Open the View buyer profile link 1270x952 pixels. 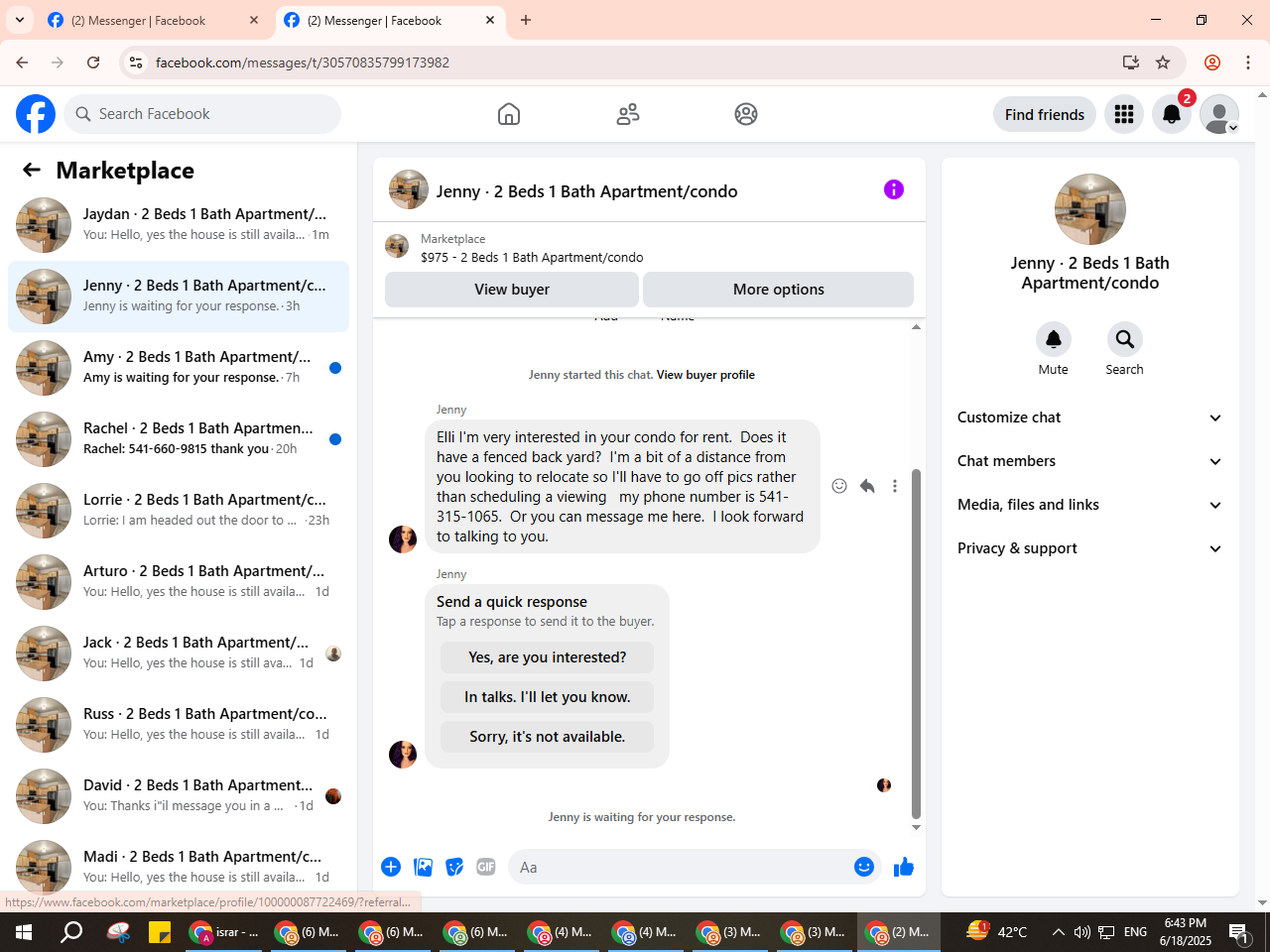coord(705,375)
